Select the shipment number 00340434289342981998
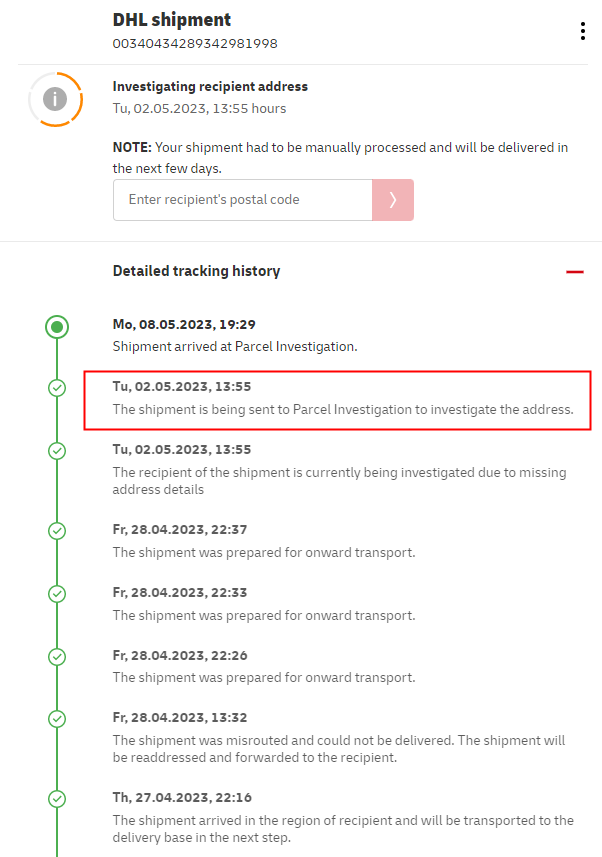 tap(195, 44)
